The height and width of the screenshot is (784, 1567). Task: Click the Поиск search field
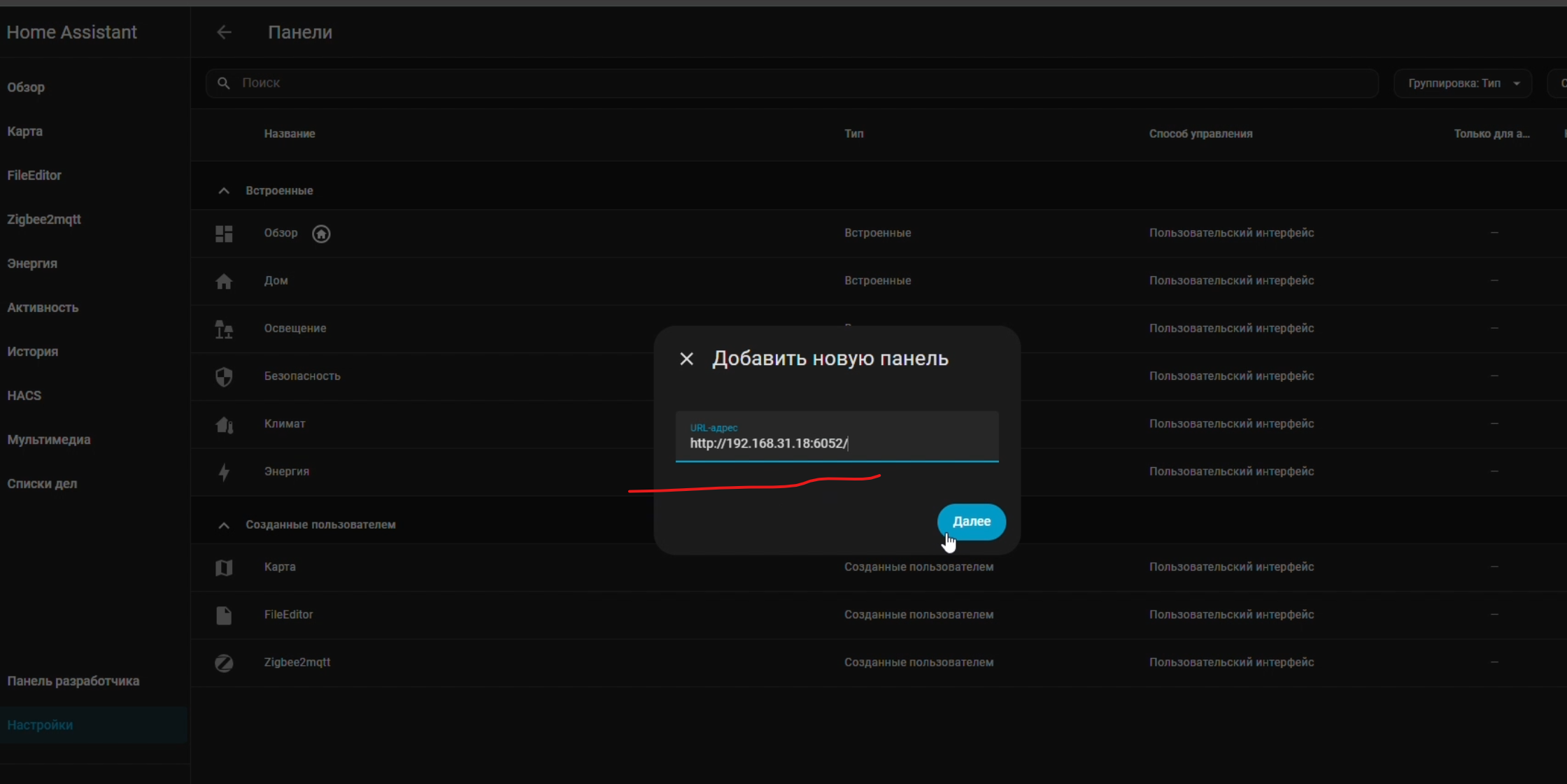pyautogui.click(x=790, y=83)
